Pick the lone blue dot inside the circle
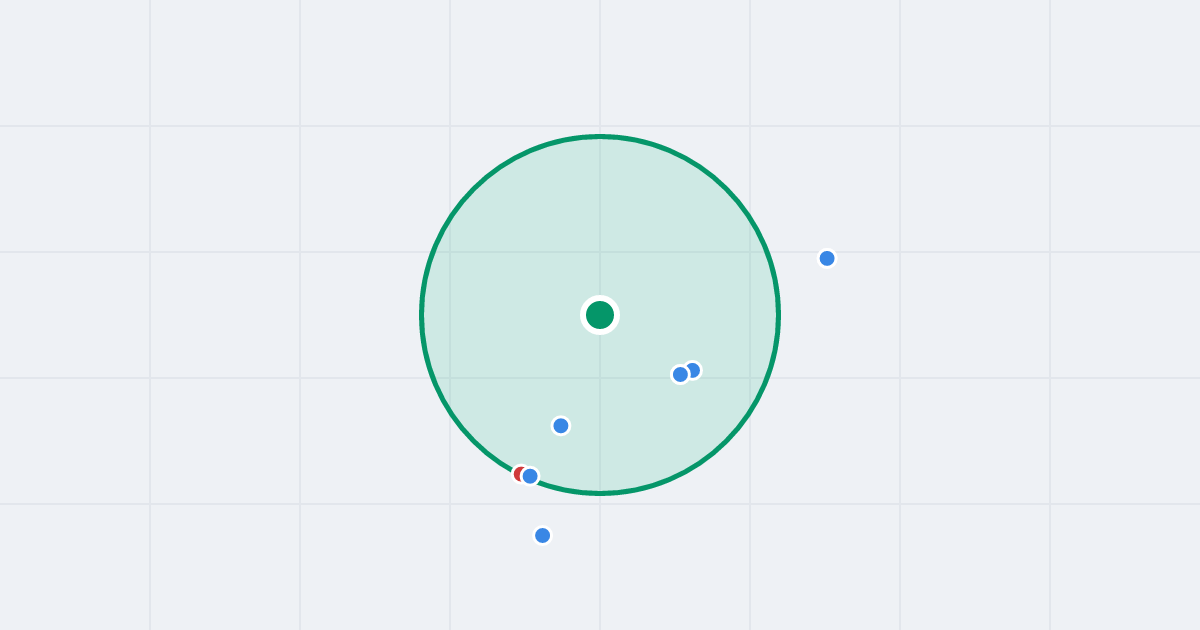 (x=561, y=426)
